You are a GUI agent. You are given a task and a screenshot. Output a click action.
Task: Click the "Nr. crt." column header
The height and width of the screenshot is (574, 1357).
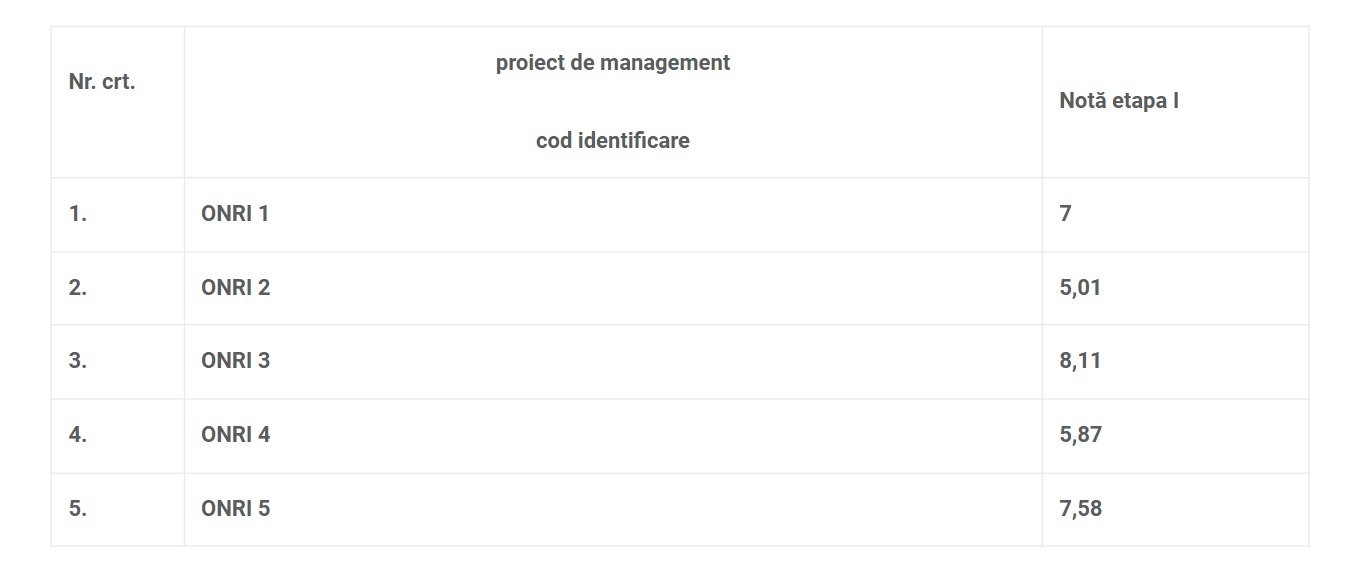pos(102,83)
